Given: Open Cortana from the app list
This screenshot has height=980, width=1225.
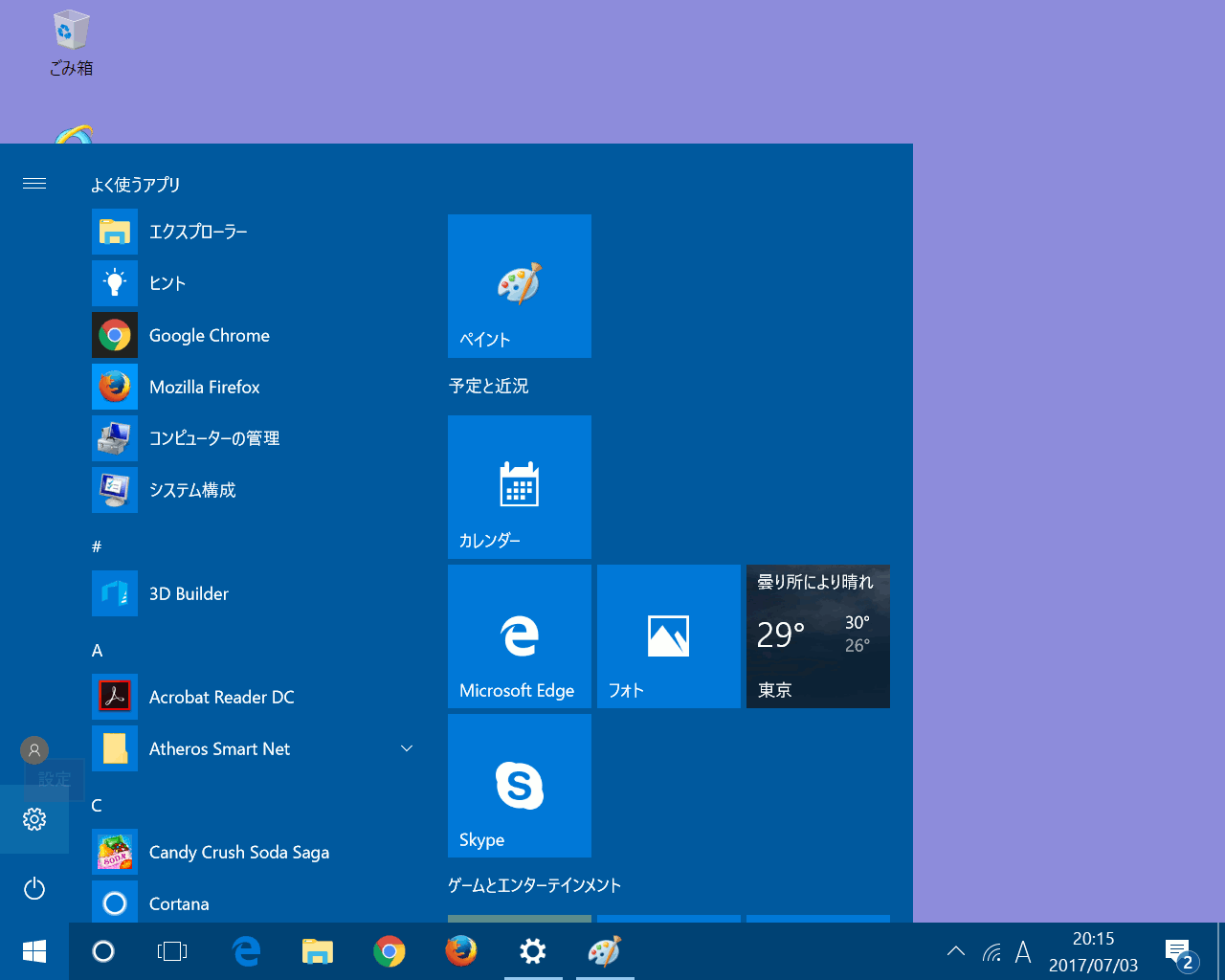Looking at the screenshot, I should [x=254, y=902].
